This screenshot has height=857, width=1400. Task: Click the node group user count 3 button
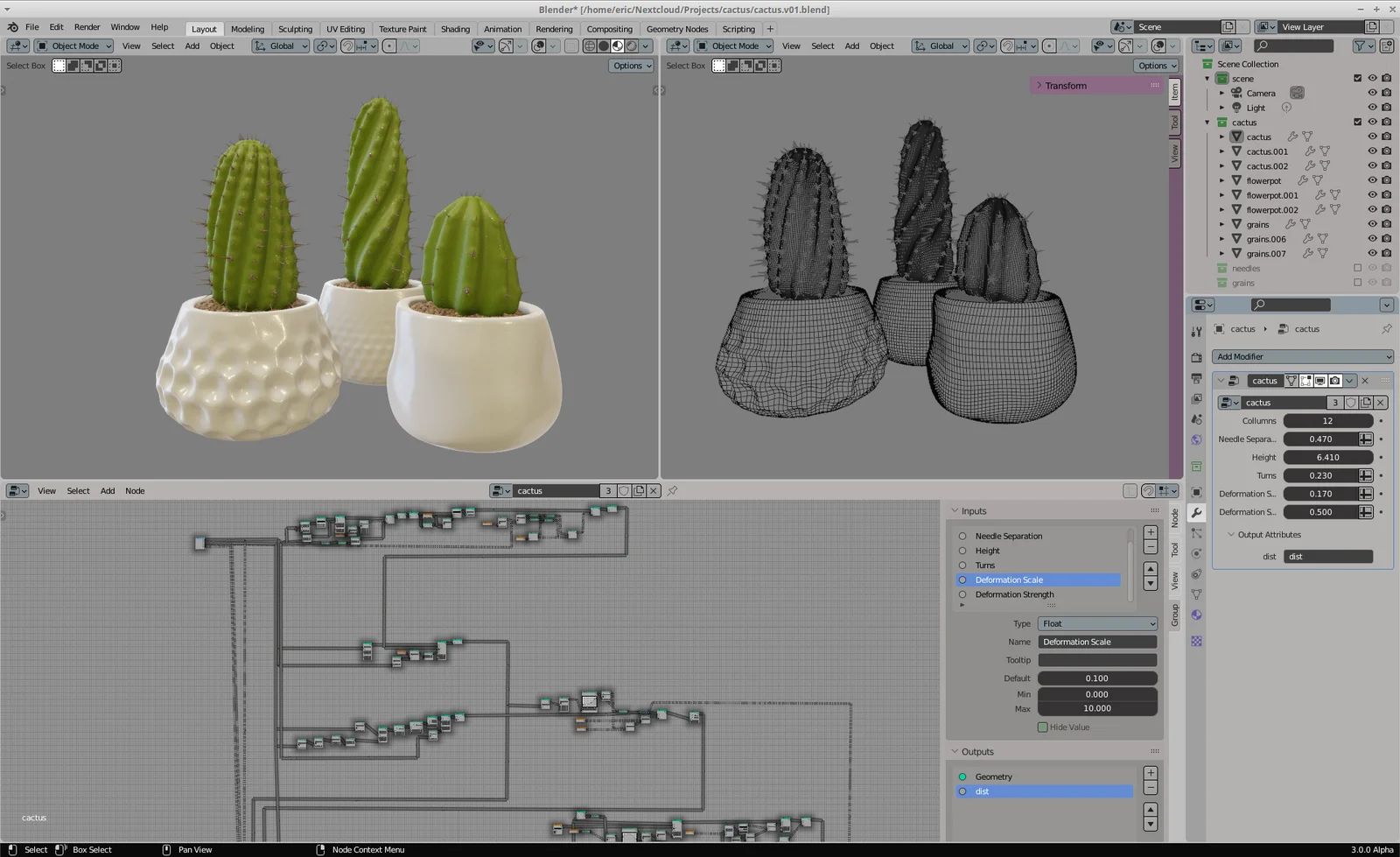[x=1335, y=403]
